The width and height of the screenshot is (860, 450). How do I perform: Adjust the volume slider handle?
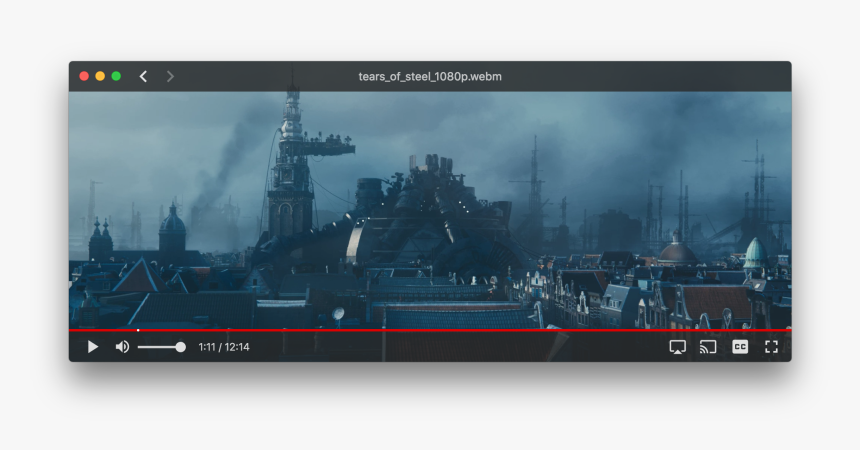[180, 347]
